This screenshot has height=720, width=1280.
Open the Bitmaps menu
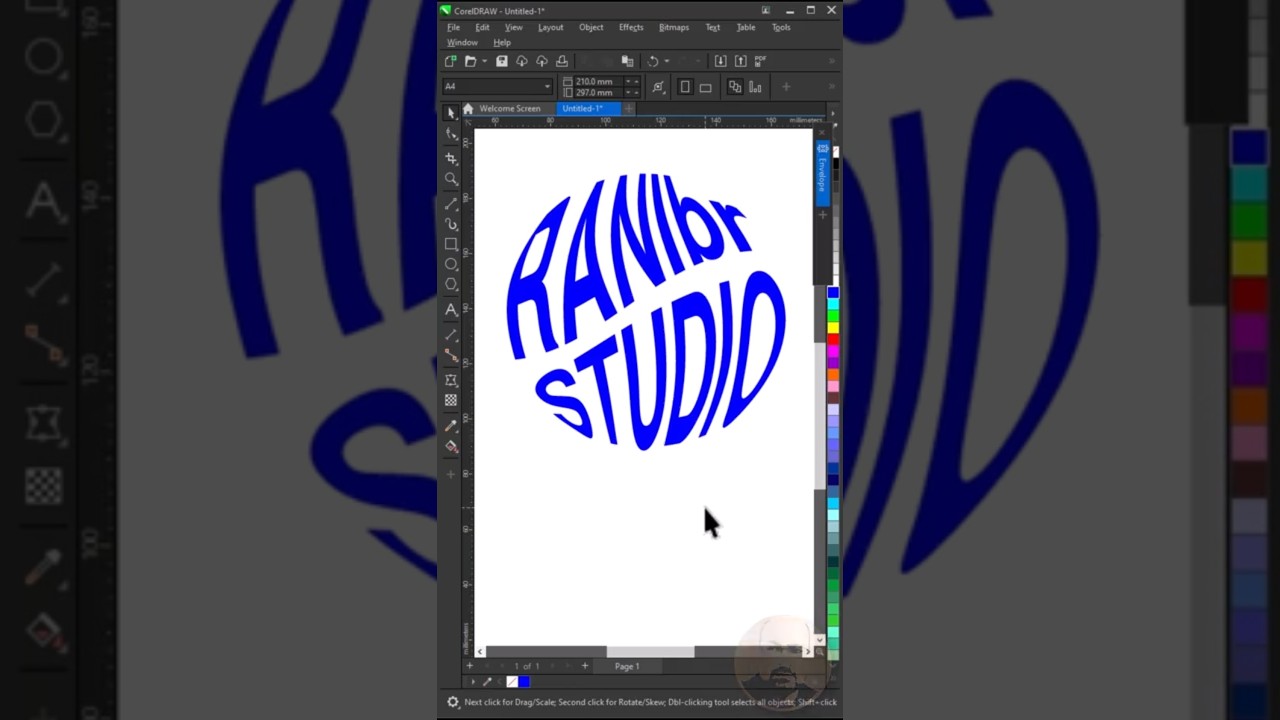[x=673, y=27]
